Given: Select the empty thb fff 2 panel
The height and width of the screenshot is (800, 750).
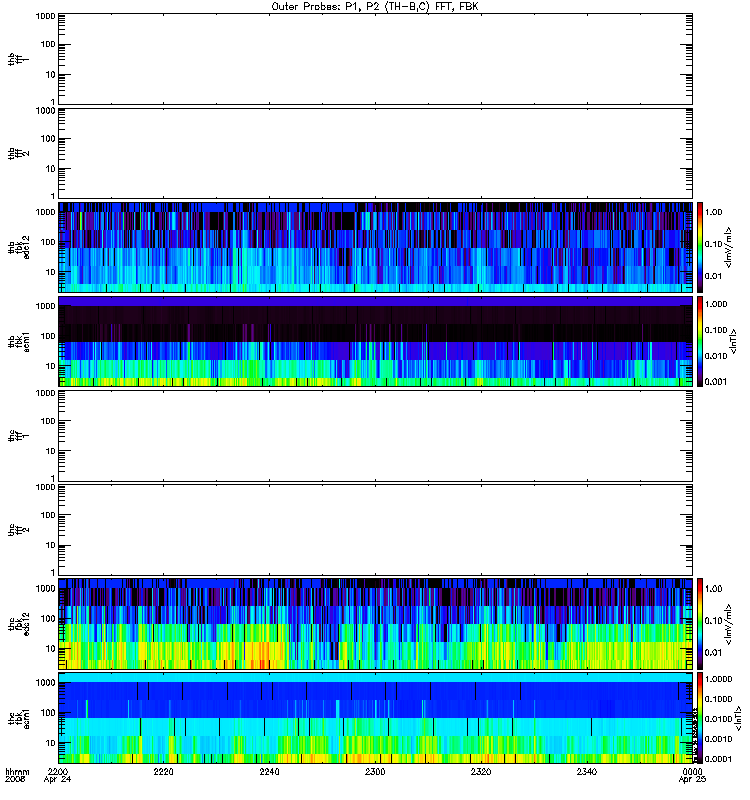Looking at the screenshot, I should pyautogui.click(x=375, y=154).
